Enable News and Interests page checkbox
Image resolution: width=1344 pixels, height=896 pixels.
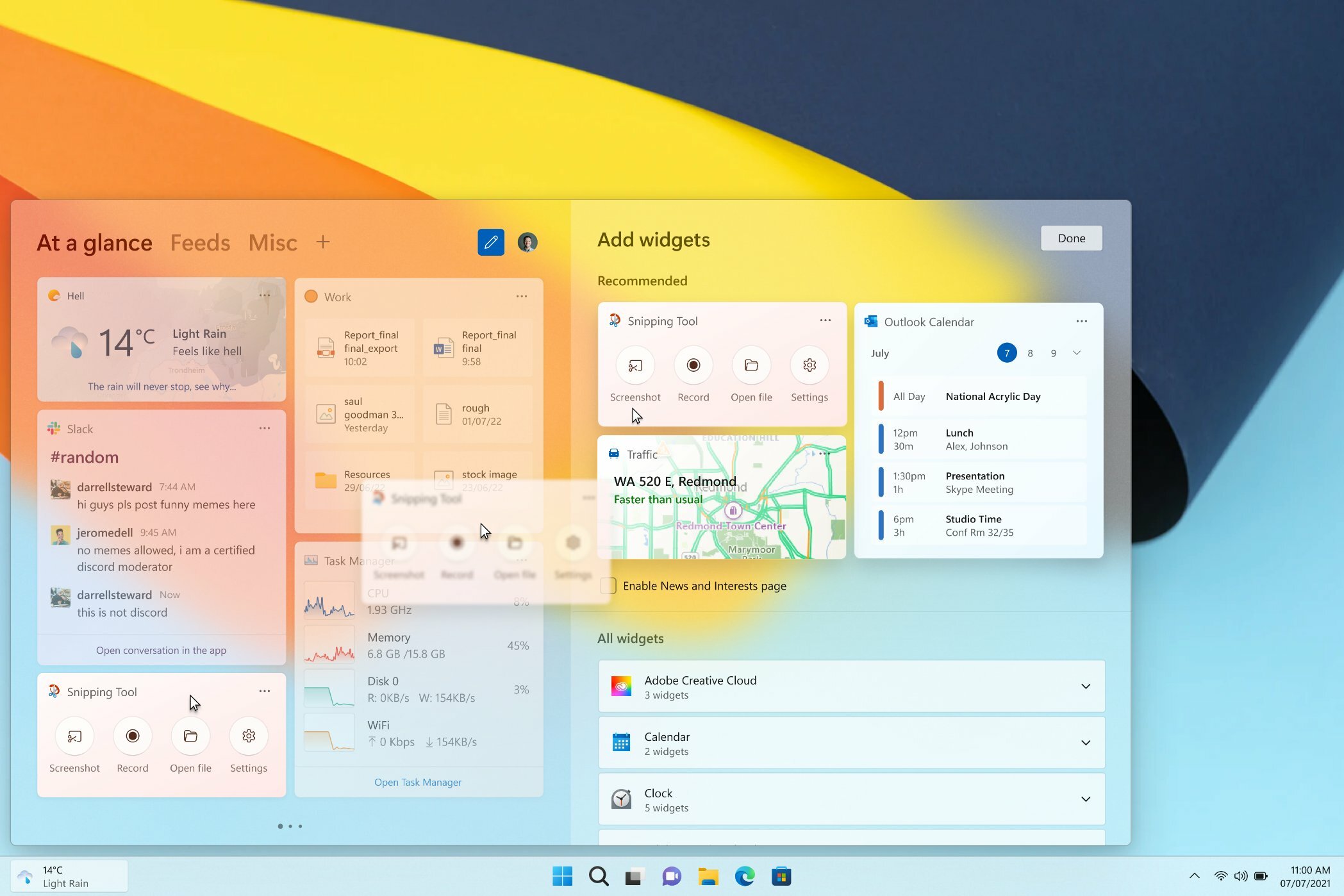(608, 586)
